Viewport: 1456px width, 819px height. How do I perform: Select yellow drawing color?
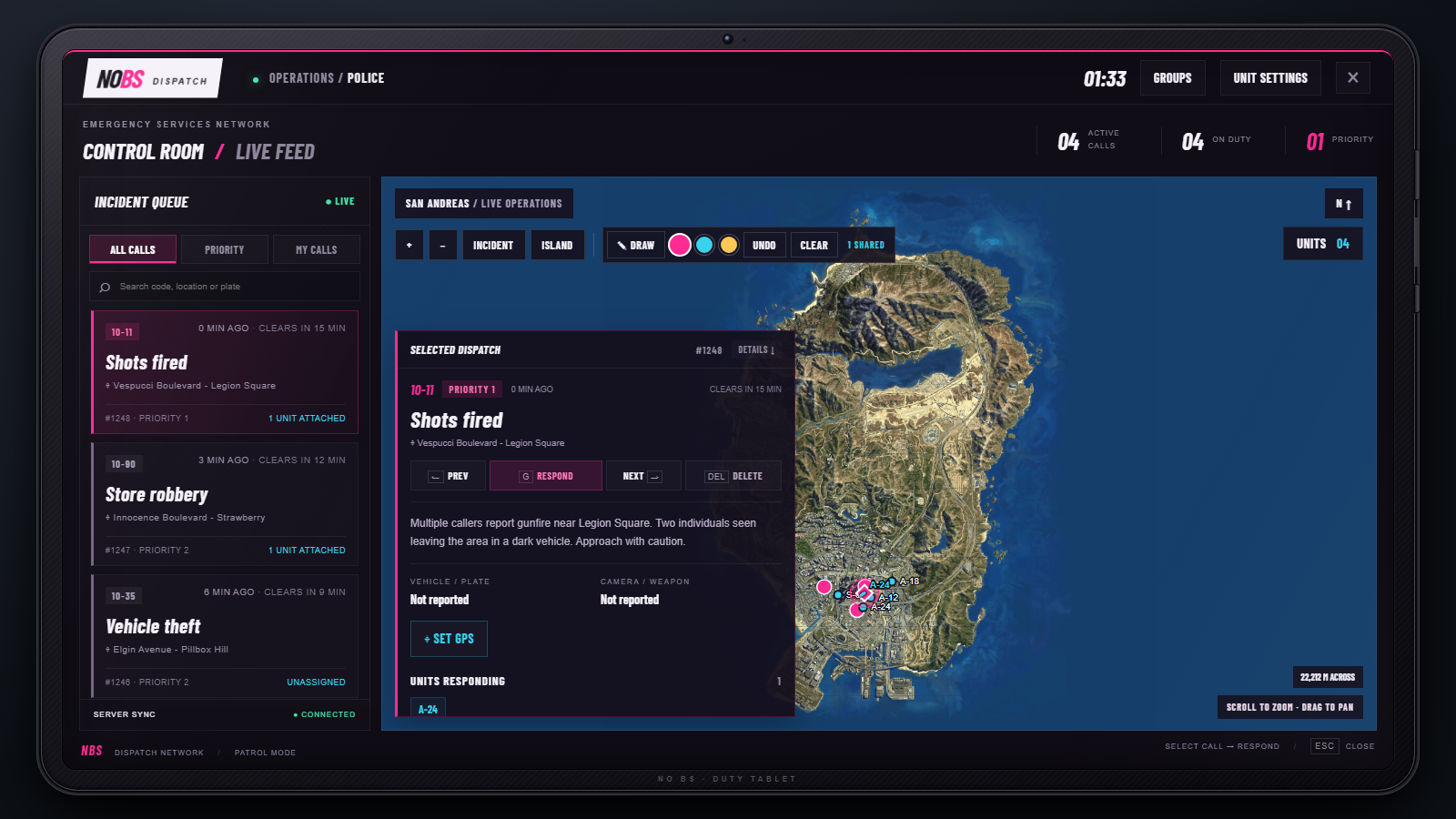pyautogui.click(x=729, y=245)
